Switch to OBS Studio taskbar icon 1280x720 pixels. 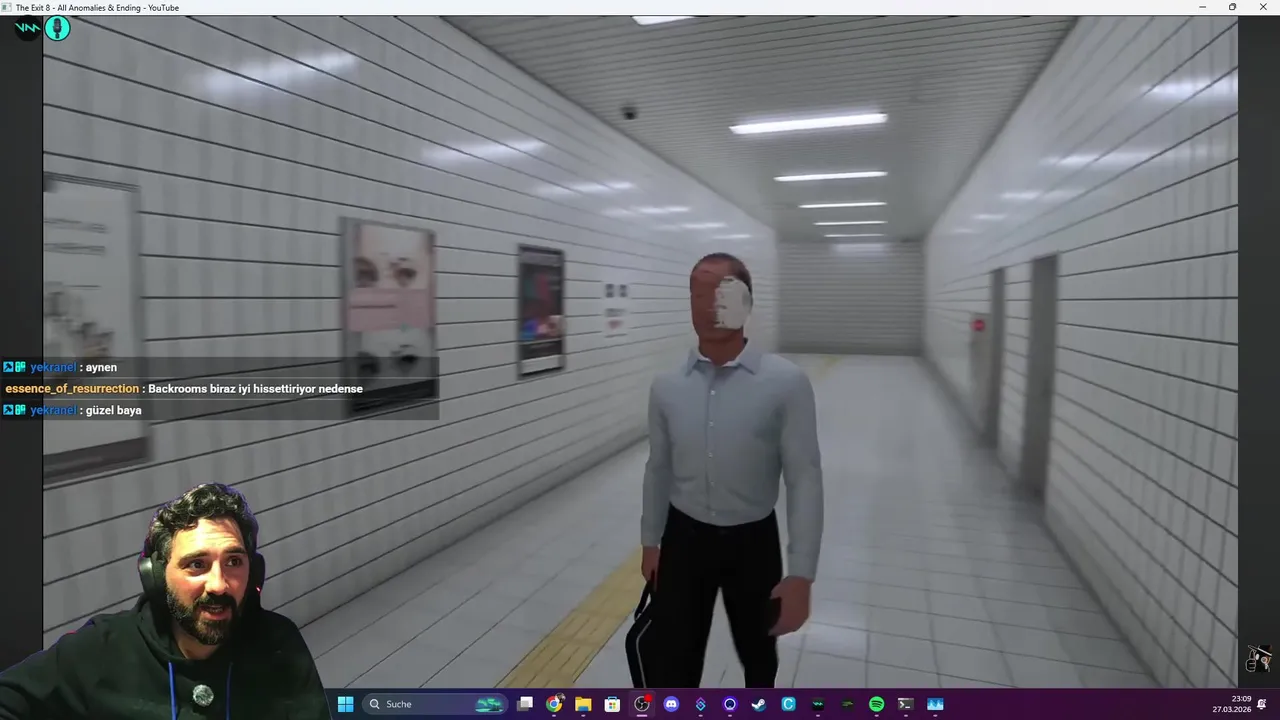(642, 704)
